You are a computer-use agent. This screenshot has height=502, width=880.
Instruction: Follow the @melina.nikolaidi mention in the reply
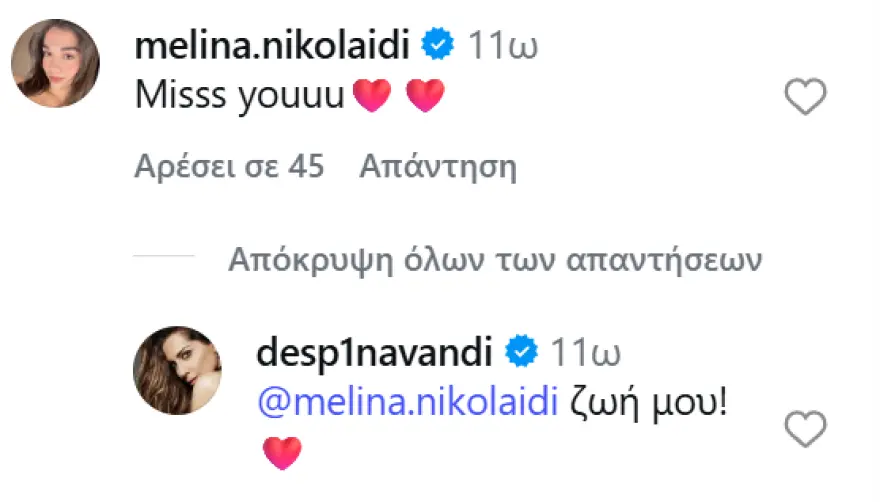(x=406, y=404)
